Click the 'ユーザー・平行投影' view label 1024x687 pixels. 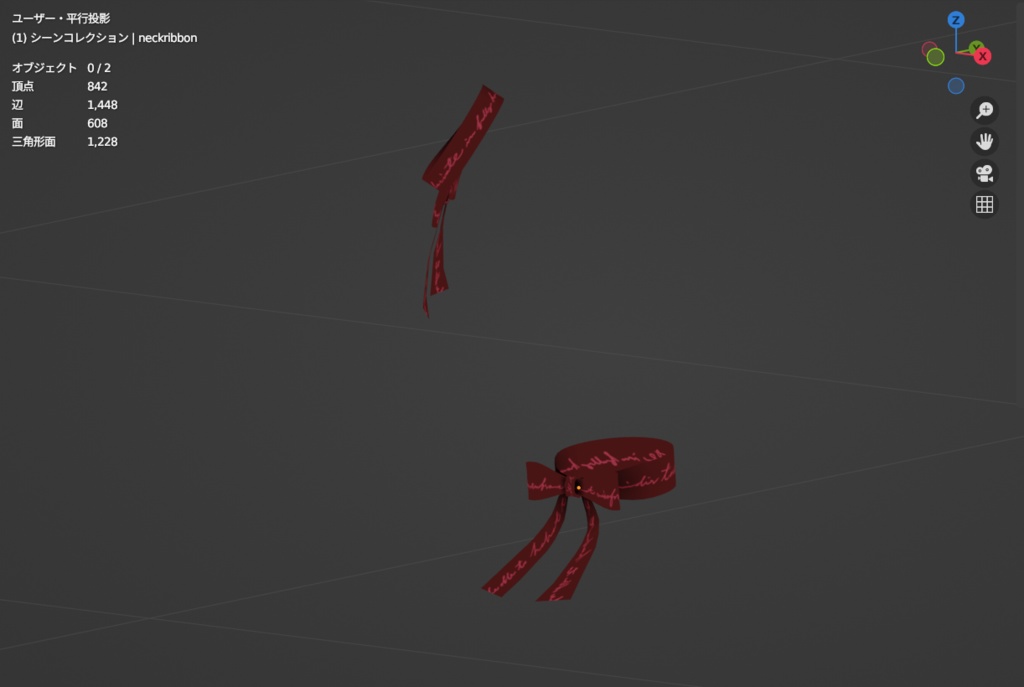pos(61,18)
